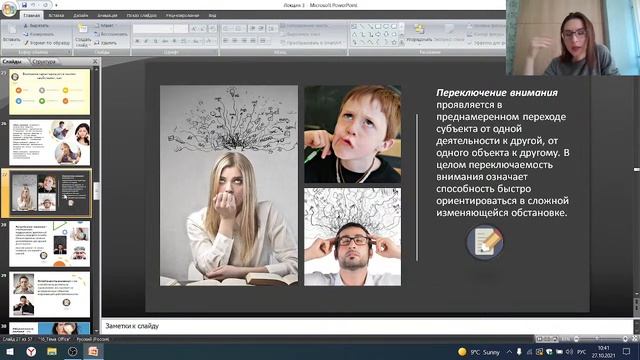Open Yandex Browser from the taskbar
This screenshot has width=640, height=360.
[x=31, y=351]
